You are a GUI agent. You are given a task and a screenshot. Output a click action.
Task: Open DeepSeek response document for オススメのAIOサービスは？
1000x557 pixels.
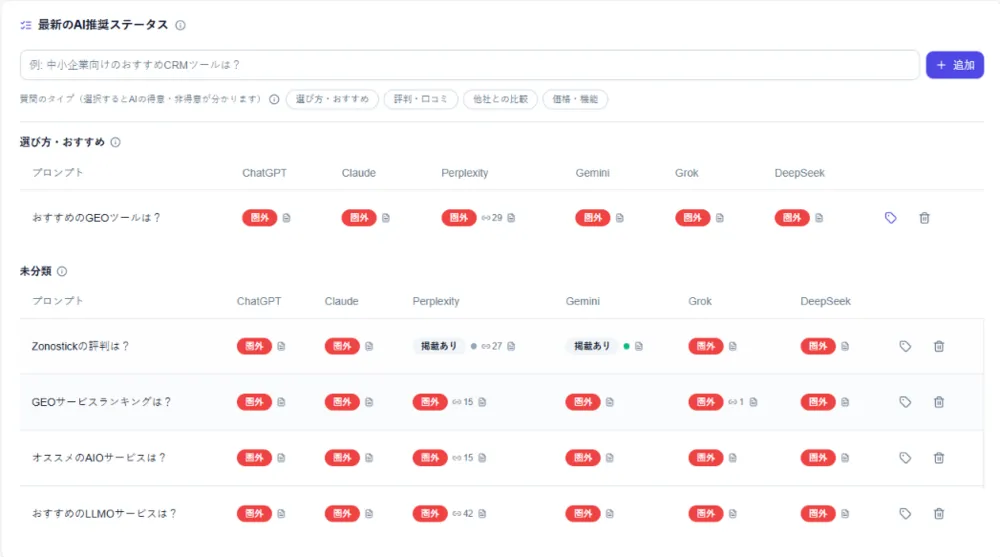click(845, 457)
